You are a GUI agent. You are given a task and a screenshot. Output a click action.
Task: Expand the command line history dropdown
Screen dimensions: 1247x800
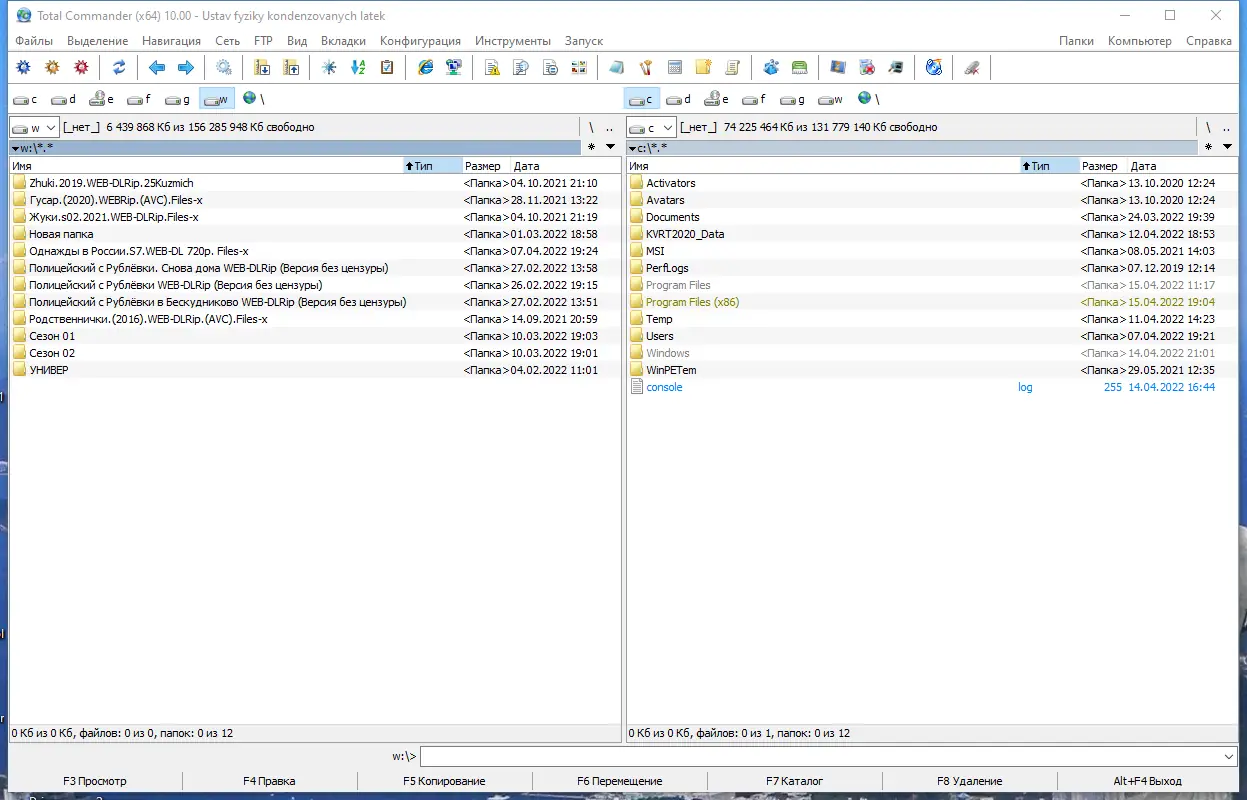tap(1229, 757)
